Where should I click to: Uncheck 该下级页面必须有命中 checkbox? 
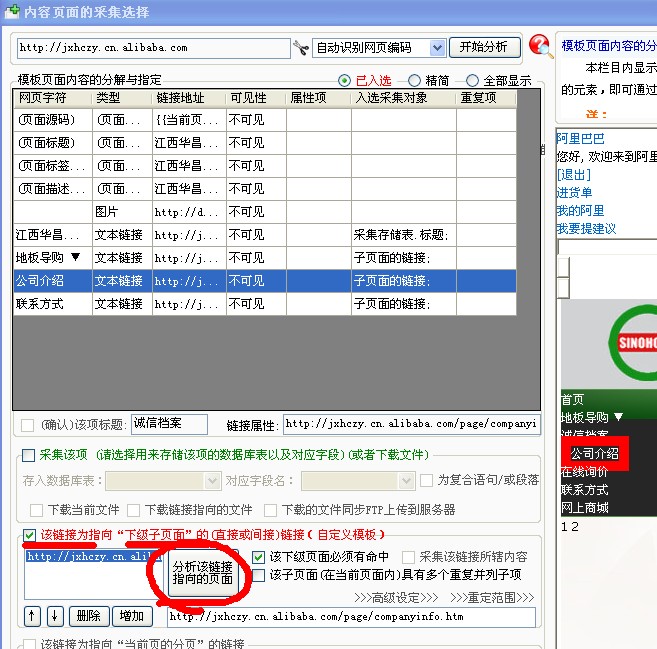point(259,557)
